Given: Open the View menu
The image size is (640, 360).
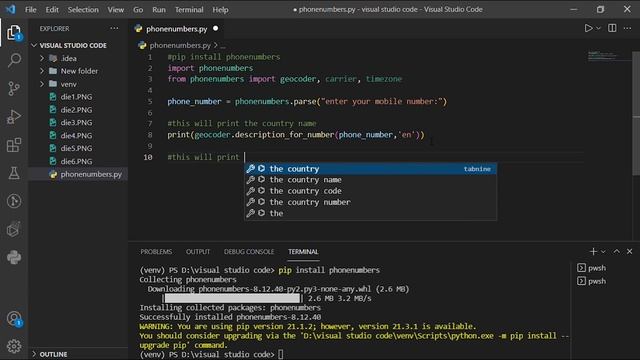Looking at the screenshot, I should tap(116, 9).
